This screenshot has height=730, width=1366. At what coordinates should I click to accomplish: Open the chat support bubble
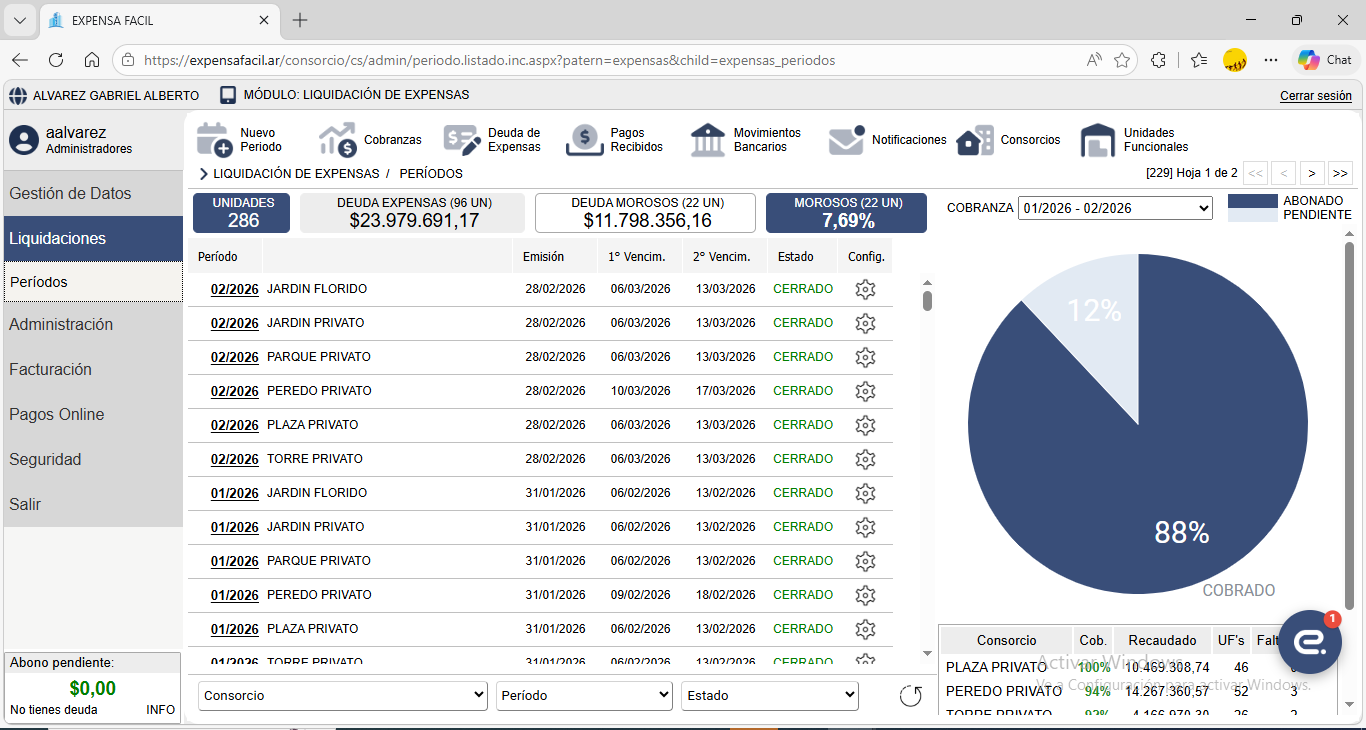1309,642
